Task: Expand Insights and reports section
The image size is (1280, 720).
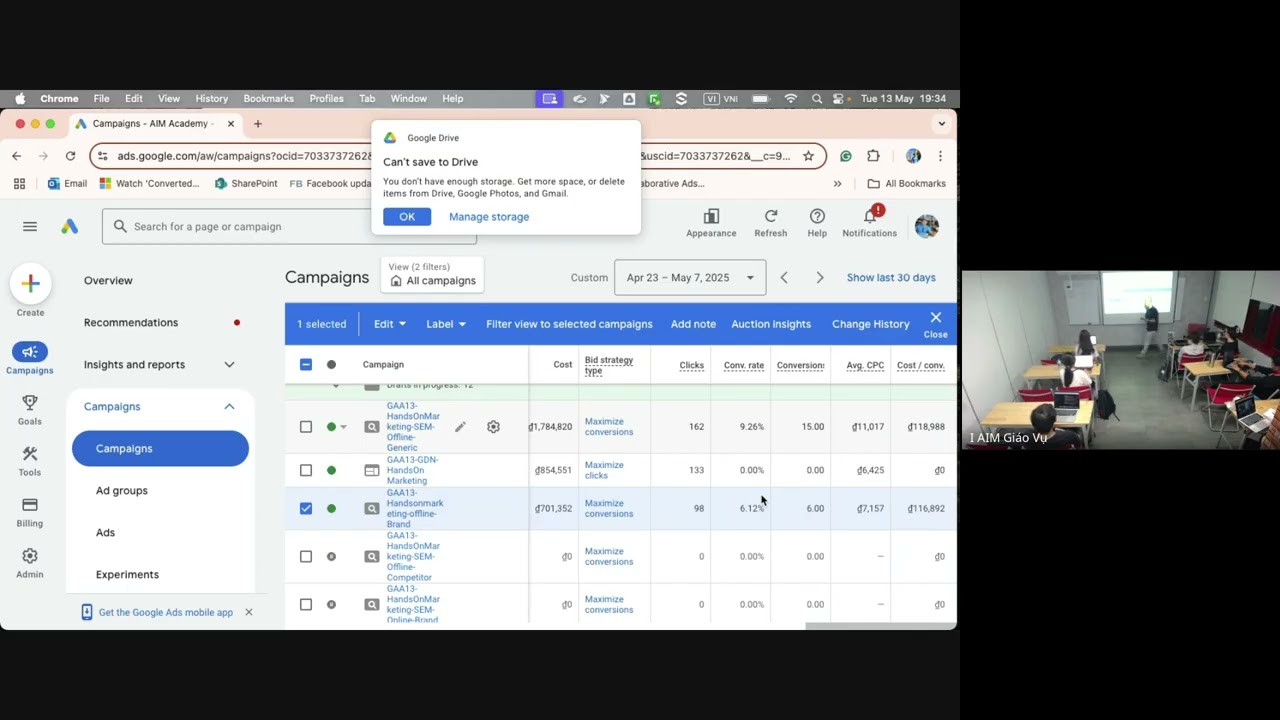Action: click(229, 365)
